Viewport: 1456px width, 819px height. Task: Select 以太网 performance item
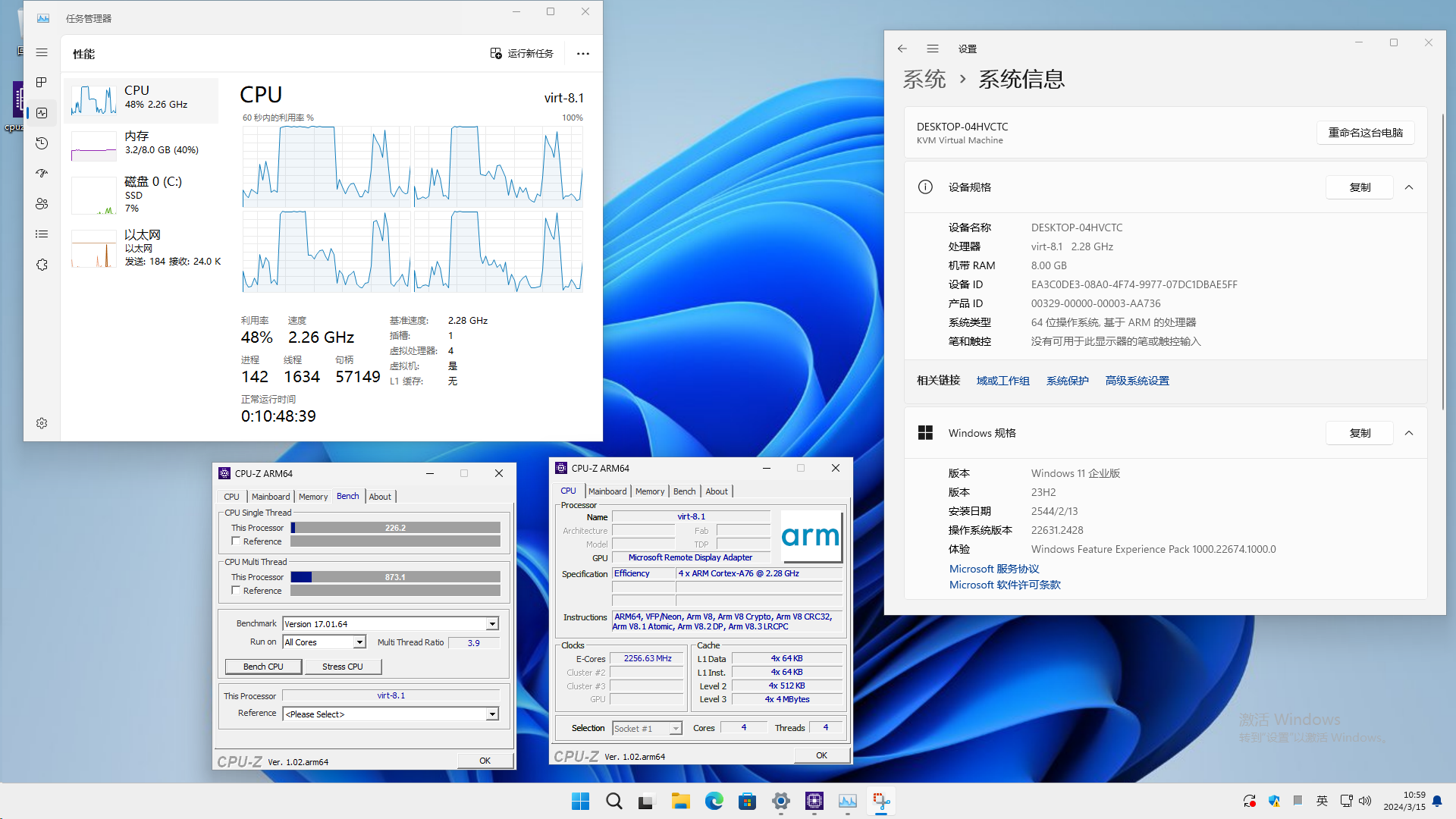pyautogui.click(x=143, y=249)
